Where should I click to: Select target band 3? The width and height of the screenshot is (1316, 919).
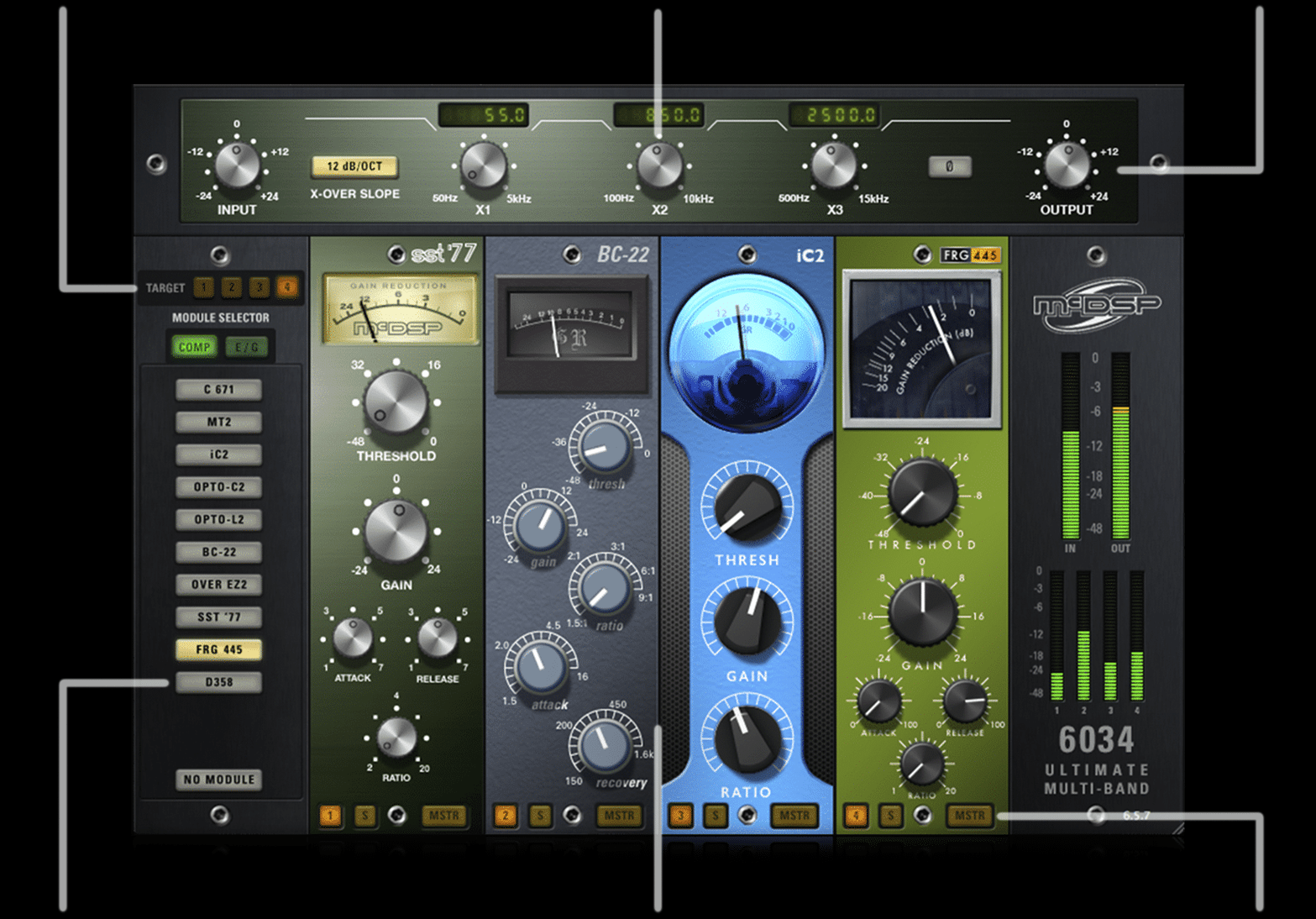(x=259, y=288)
